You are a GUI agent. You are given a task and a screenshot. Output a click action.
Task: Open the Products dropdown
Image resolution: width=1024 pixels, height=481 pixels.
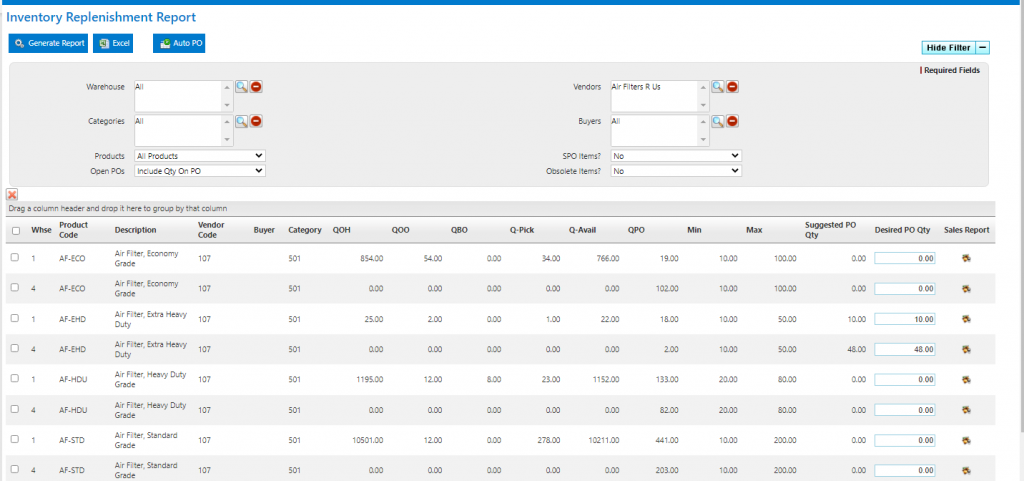(x=200, y=156)
